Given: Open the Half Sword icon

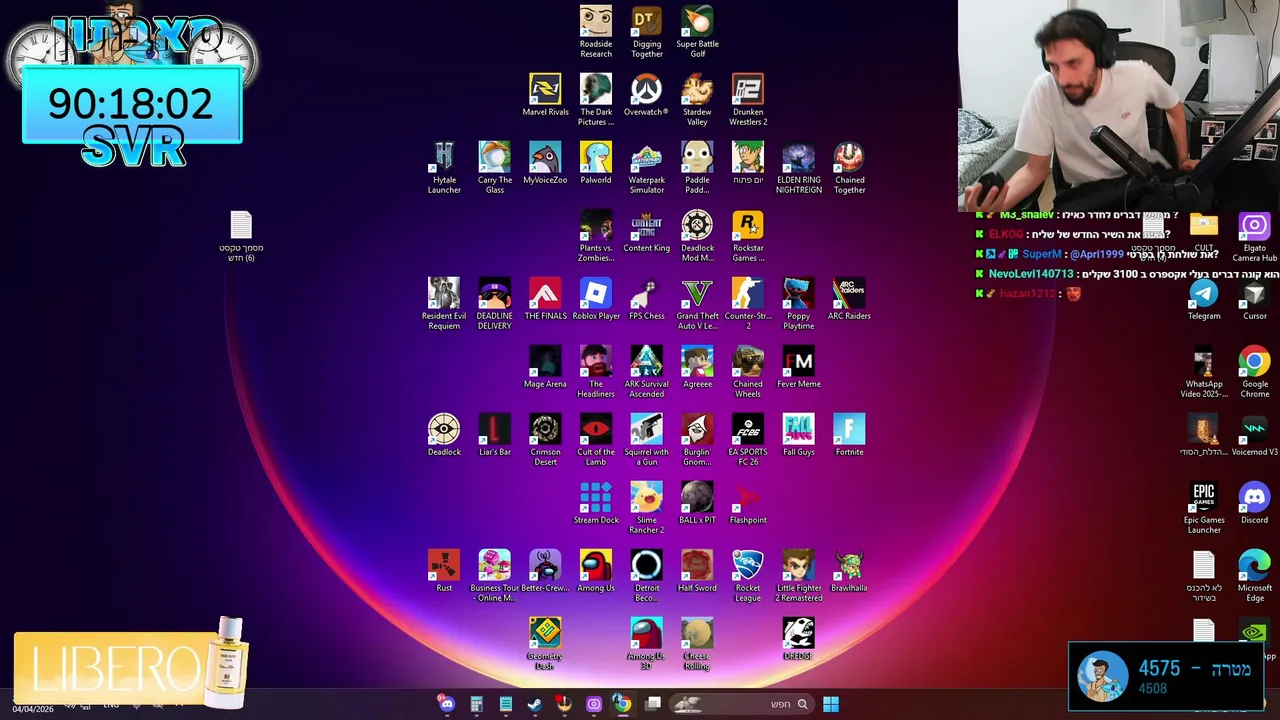Looking at the screenshot, I should pos(697,571).
